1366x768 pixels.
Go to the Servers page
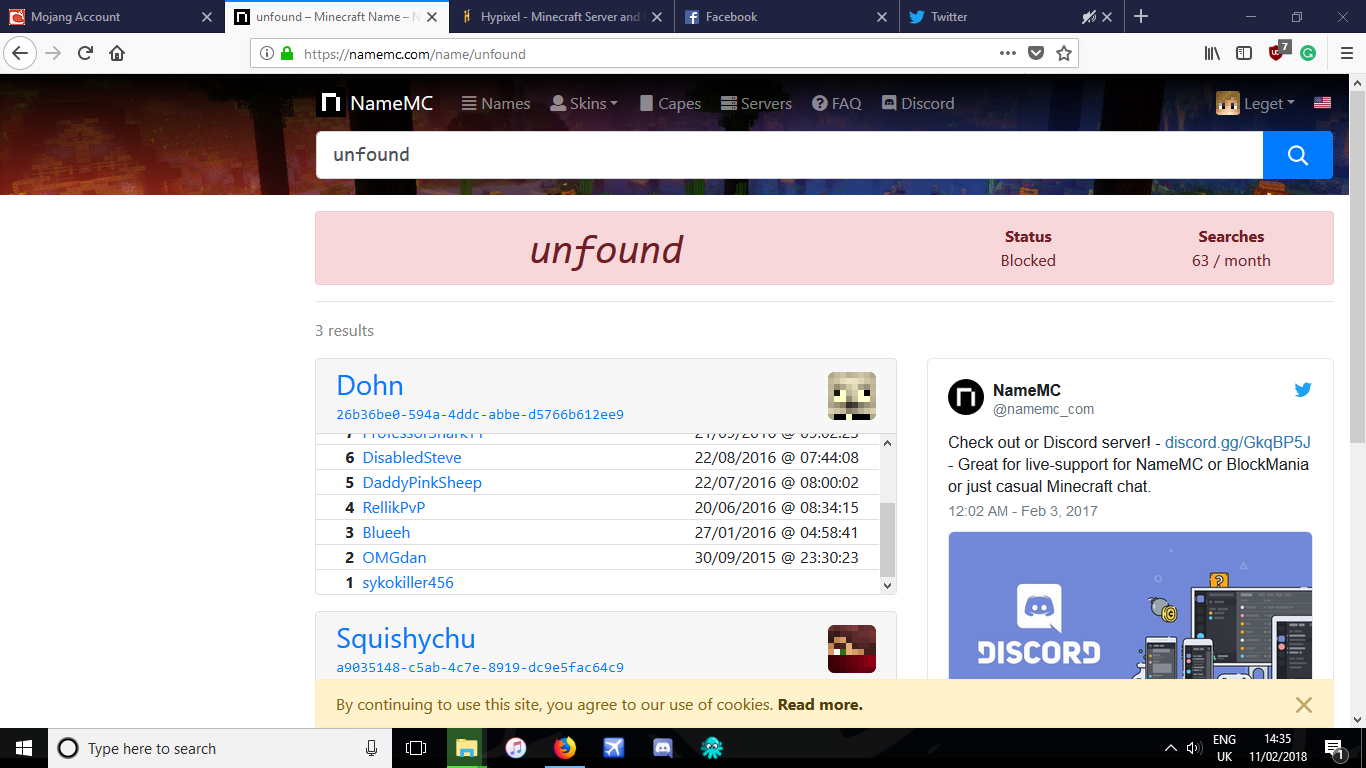(756, 103)
